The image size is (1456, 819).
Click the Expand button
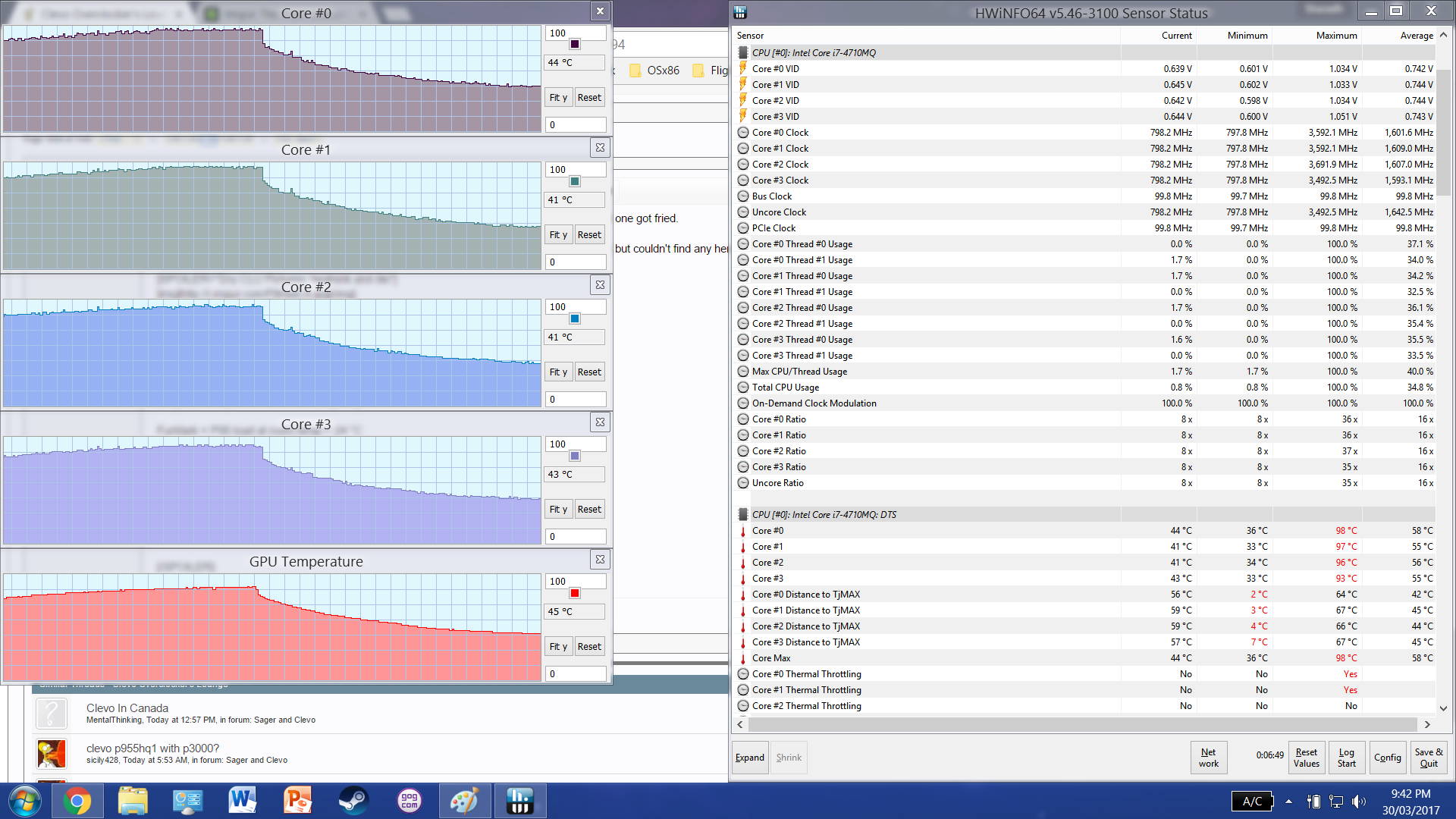[x=749, y=758]
